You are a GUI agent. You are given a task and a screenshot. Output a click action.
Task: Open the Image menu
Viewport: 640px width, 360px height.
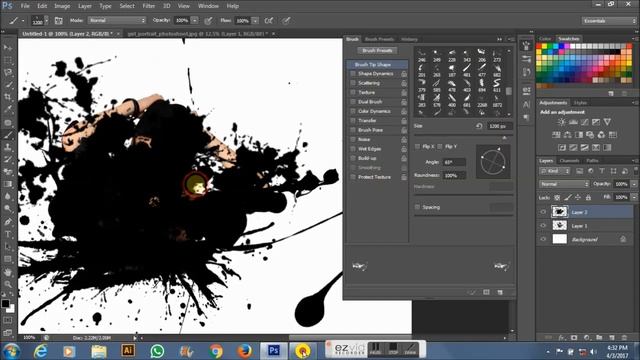pyautogui.click(x=62, y=6)
